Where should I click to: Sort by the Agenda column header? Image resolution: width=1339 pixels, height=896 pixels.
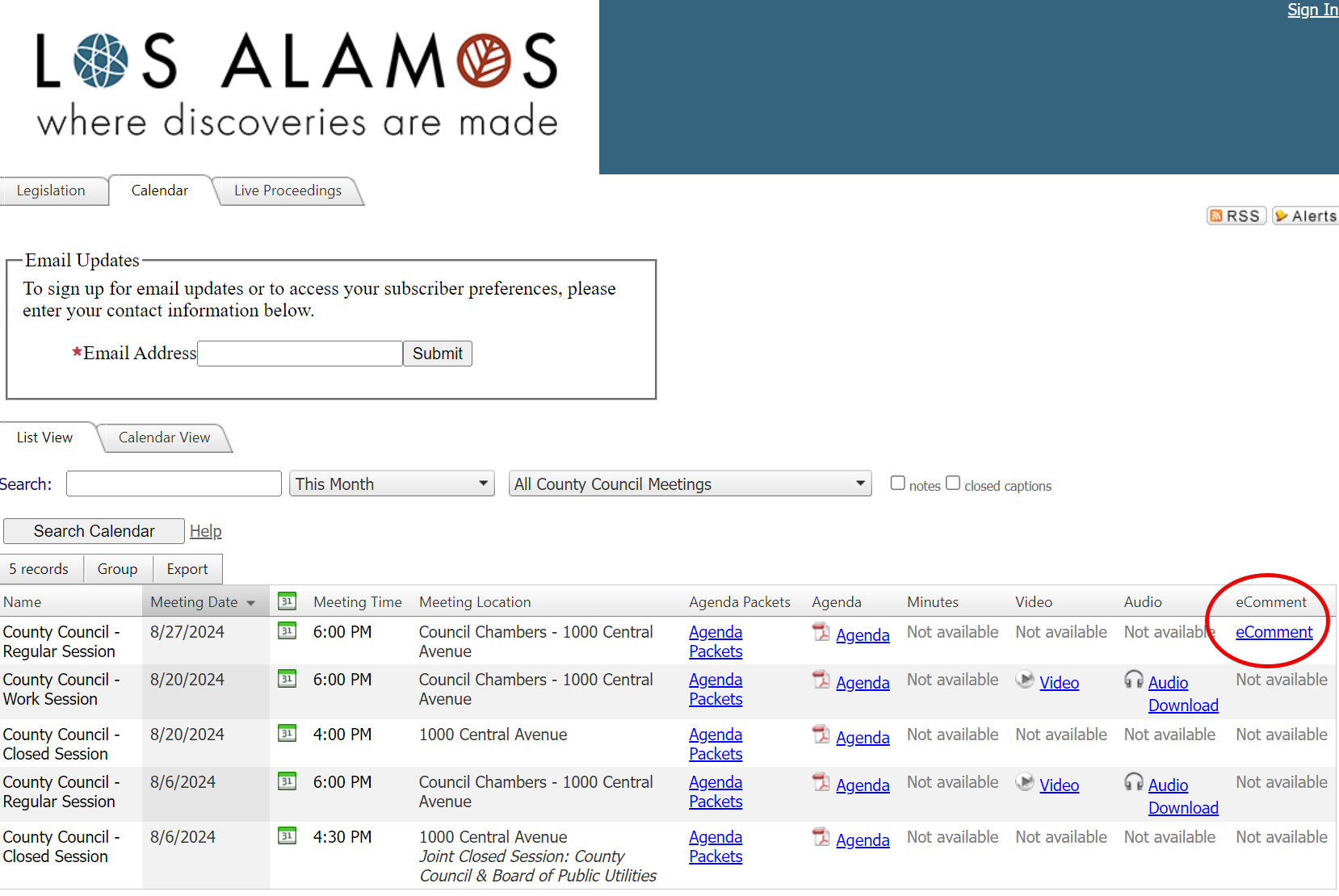tap(837, 602)
